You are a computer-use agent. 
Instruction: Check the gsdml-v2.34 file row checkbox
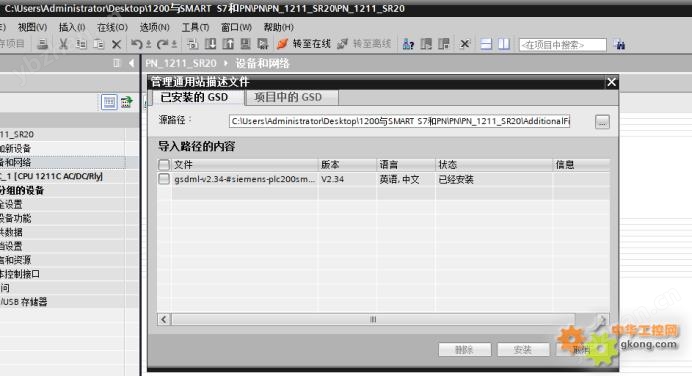click(164, 179)
